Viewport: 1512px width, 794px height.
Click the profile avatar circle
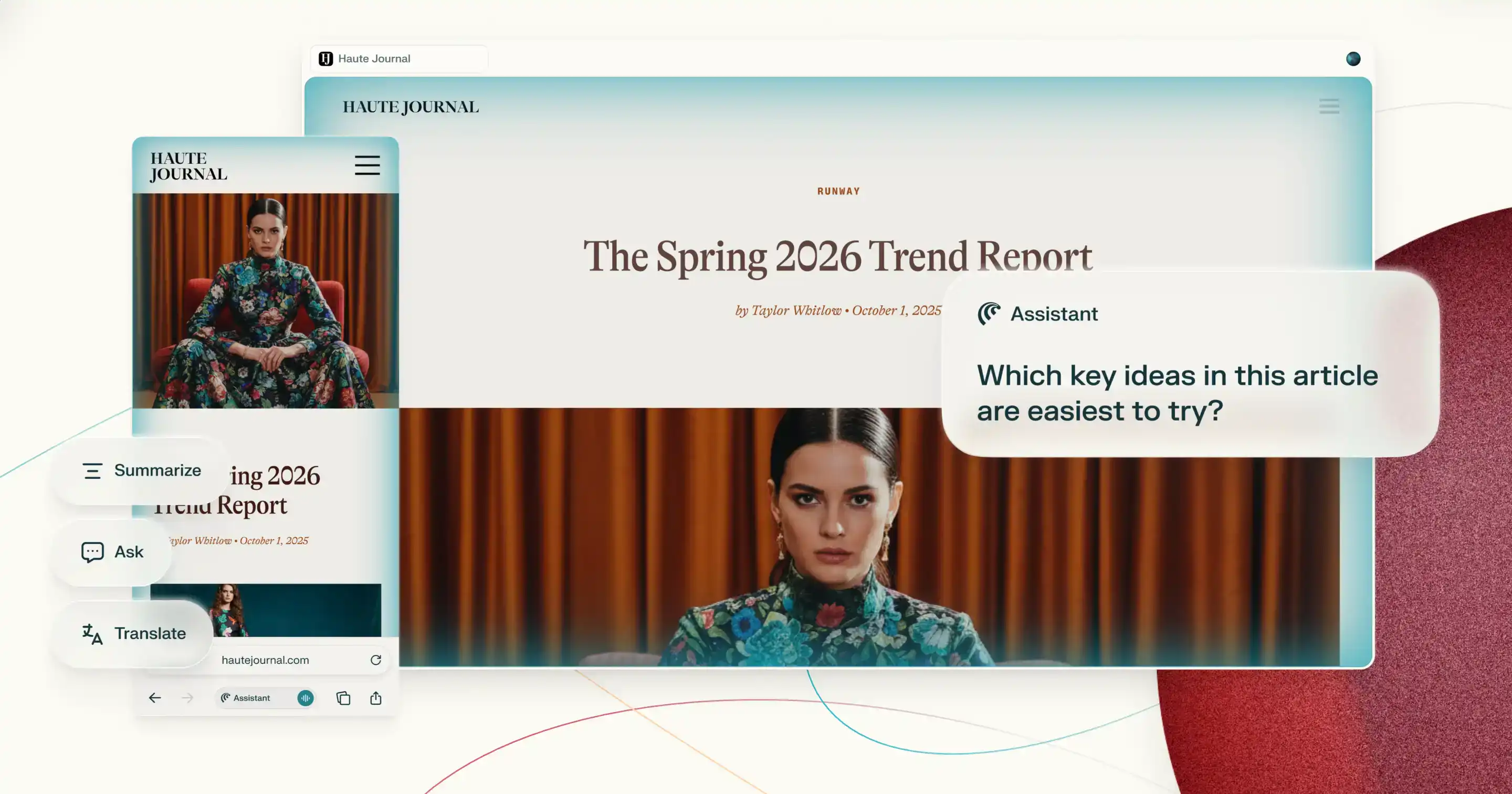point(1353,59)
